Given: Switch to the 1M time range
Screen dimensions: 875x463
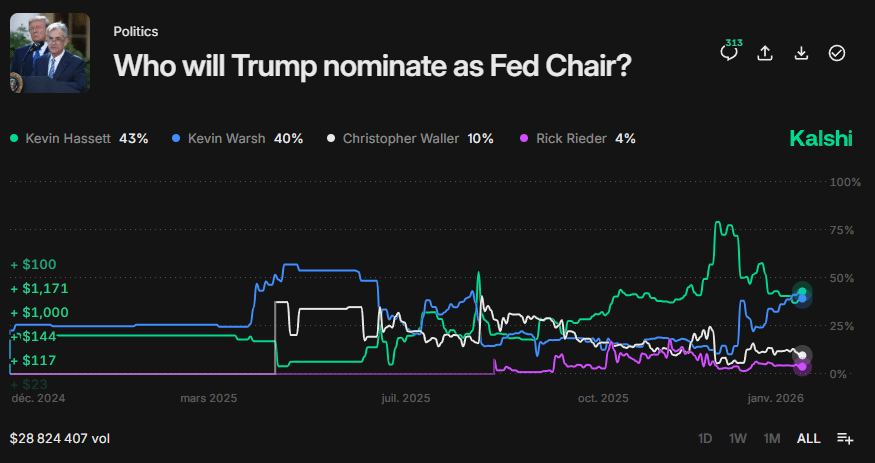Looking at the screenshot, I should tap(772, 438).
